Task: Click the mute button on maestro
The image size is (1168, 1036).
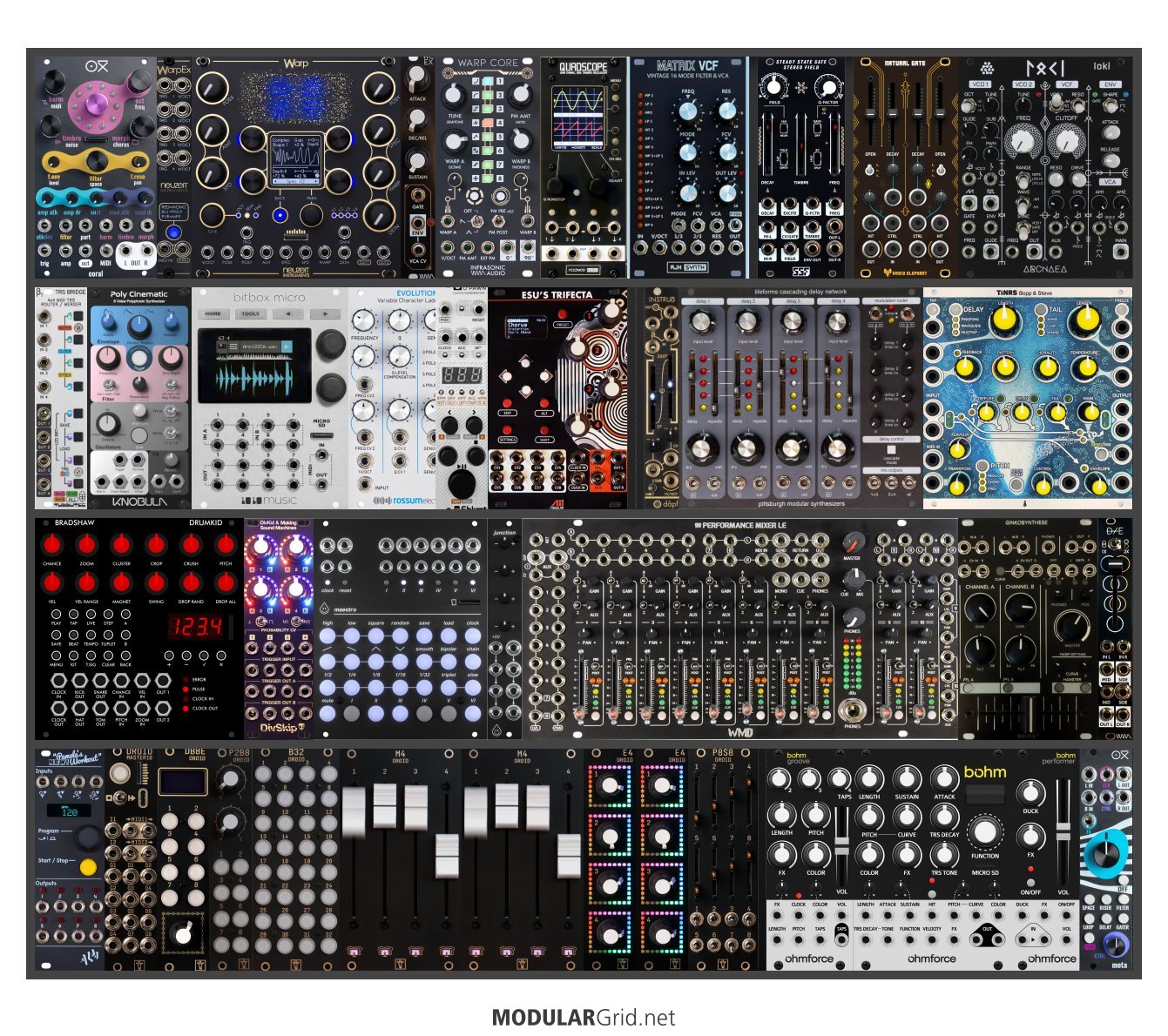Action: point(327,712)
